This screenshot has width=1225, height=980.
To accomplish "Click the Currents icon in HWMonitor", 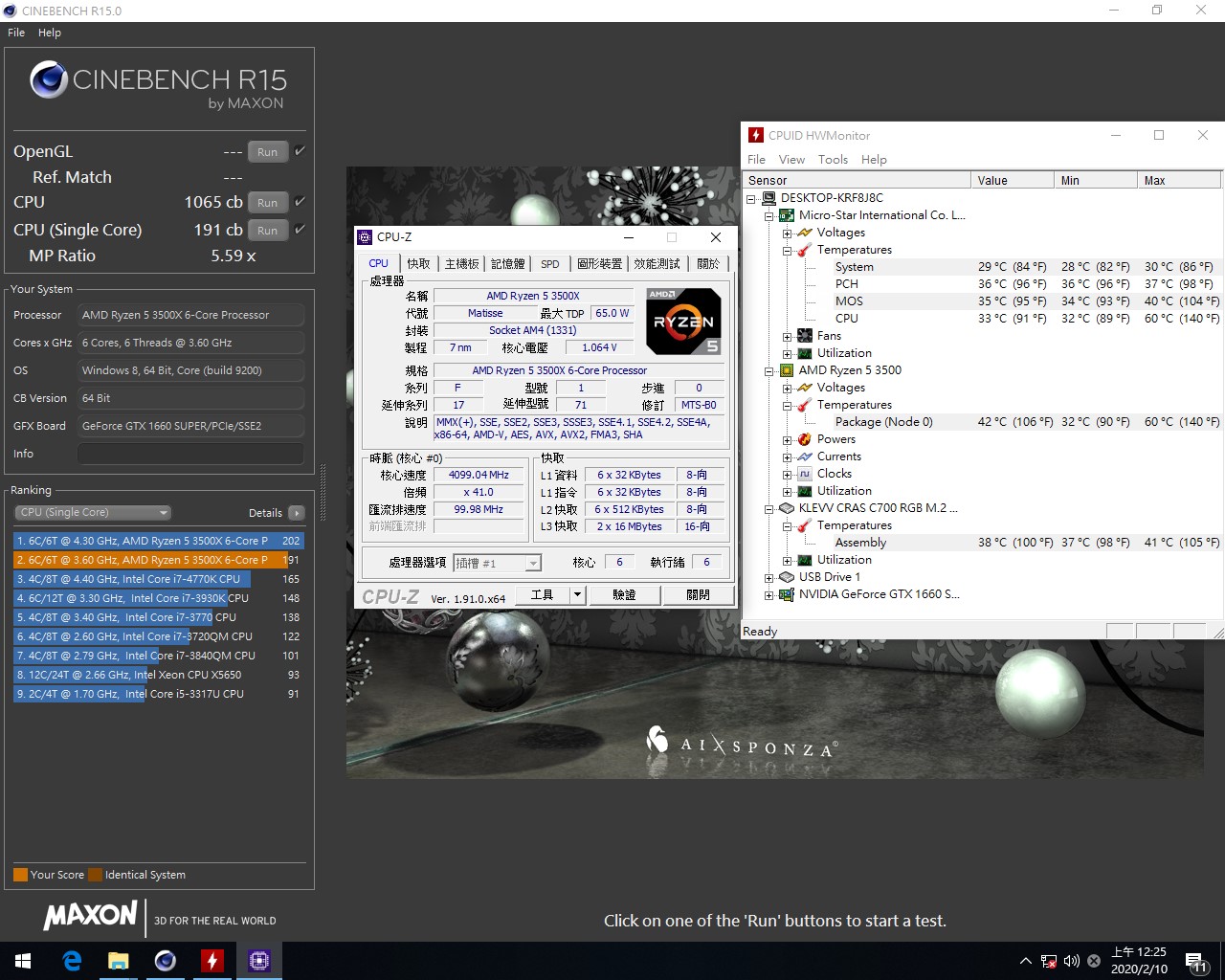I will (805, 457).
